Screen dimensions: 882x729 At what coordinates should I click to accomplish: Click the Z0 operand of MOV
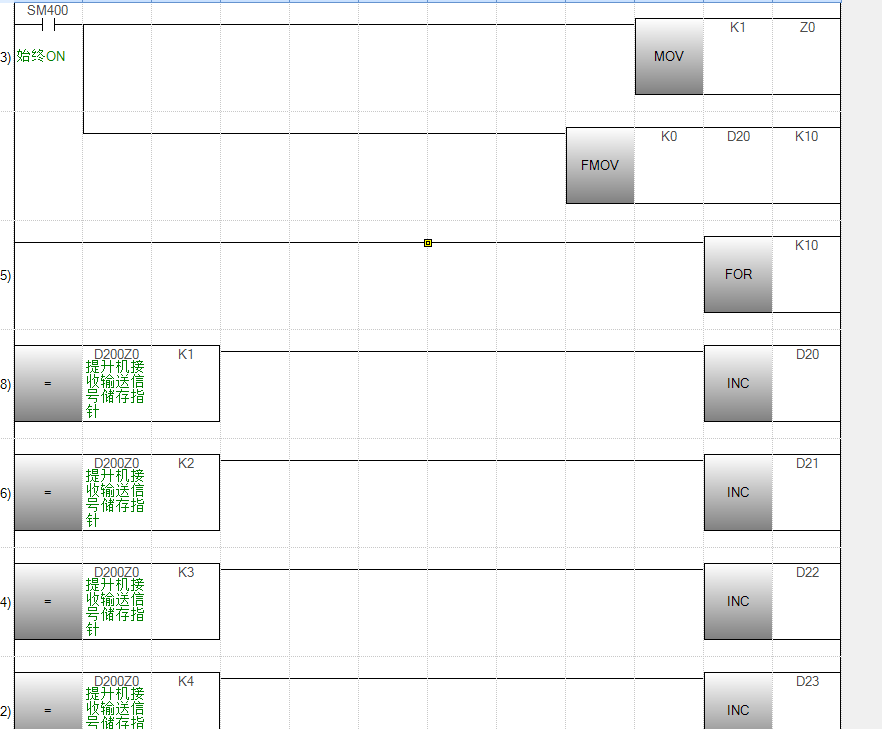807,28
